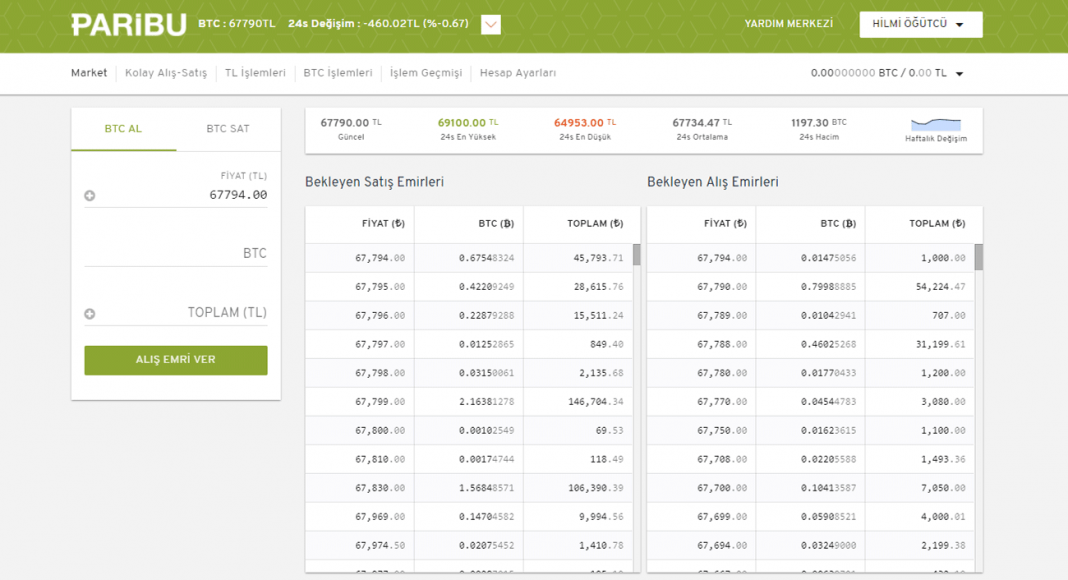Click the Paribu logo
This screenshot has height=580, width=1068.
pos(129,25)
